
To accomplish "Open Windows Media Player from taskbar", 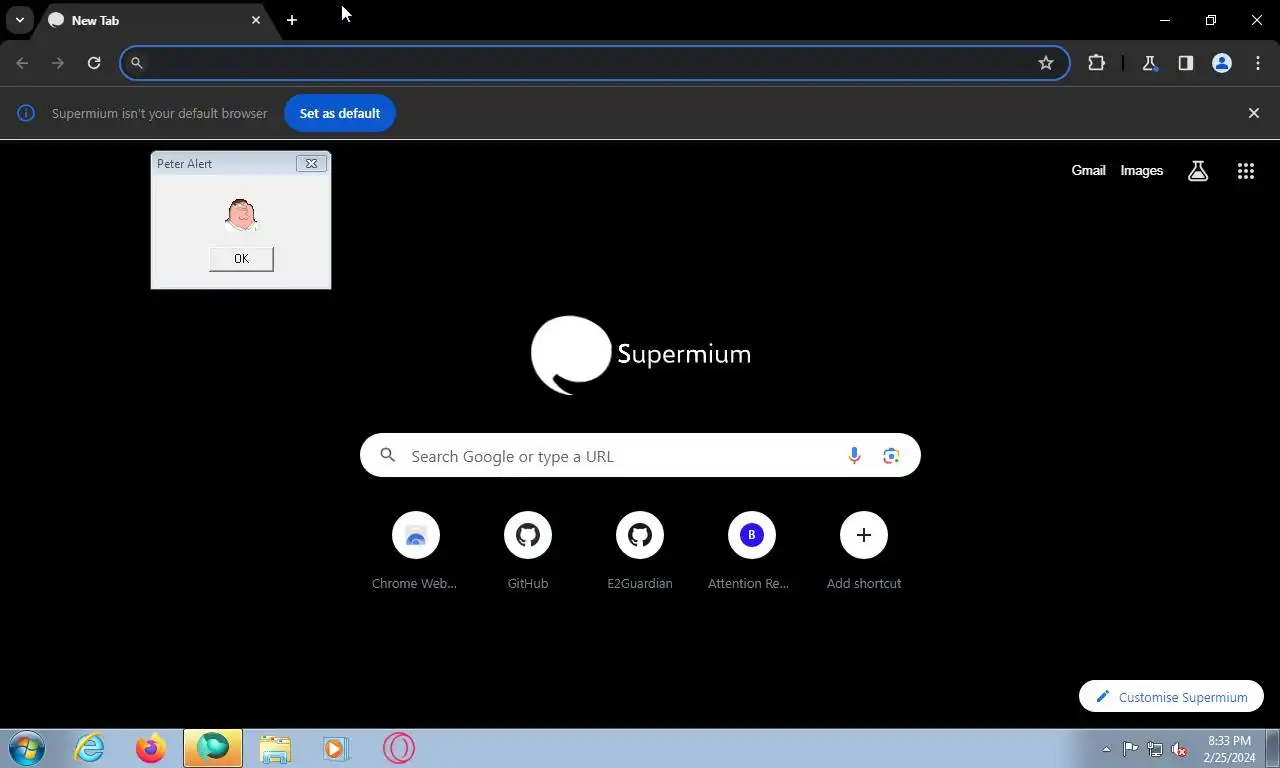I will point(336,748).
